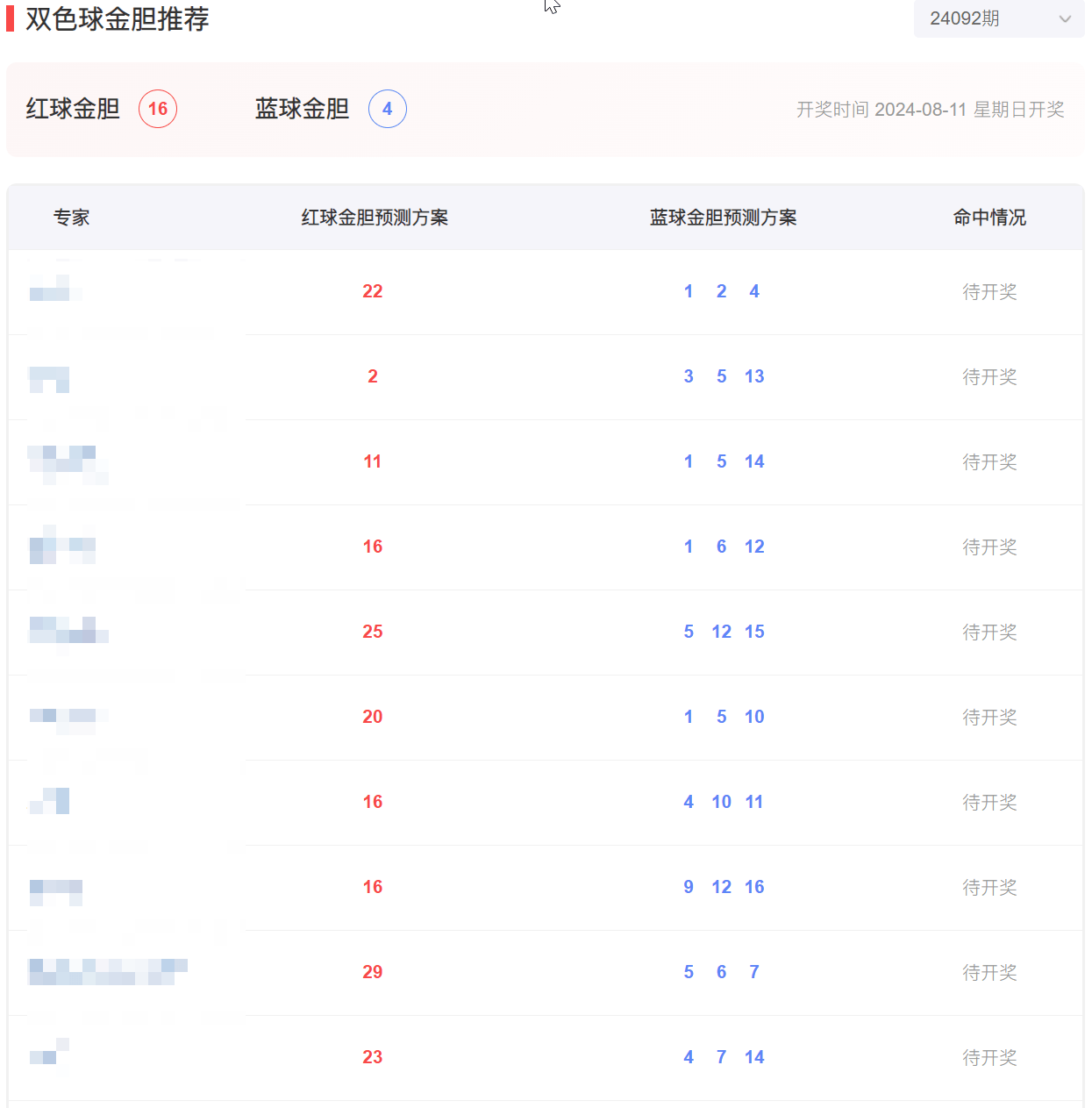Click the red 红球金胆 badge showing 16
1092x1108 pixels.
coord(157,109)
